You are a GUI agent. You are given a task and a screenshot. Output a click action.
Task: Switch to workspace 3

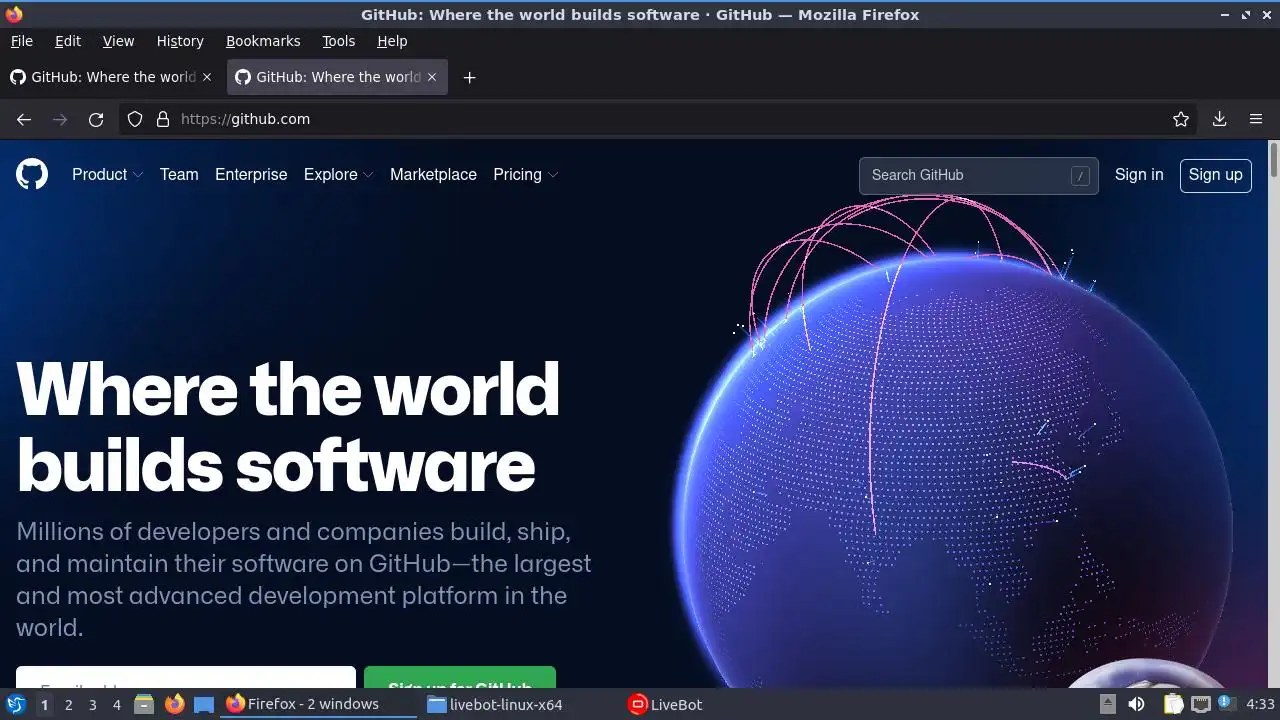pyautogui.click(x=92, y=704)
